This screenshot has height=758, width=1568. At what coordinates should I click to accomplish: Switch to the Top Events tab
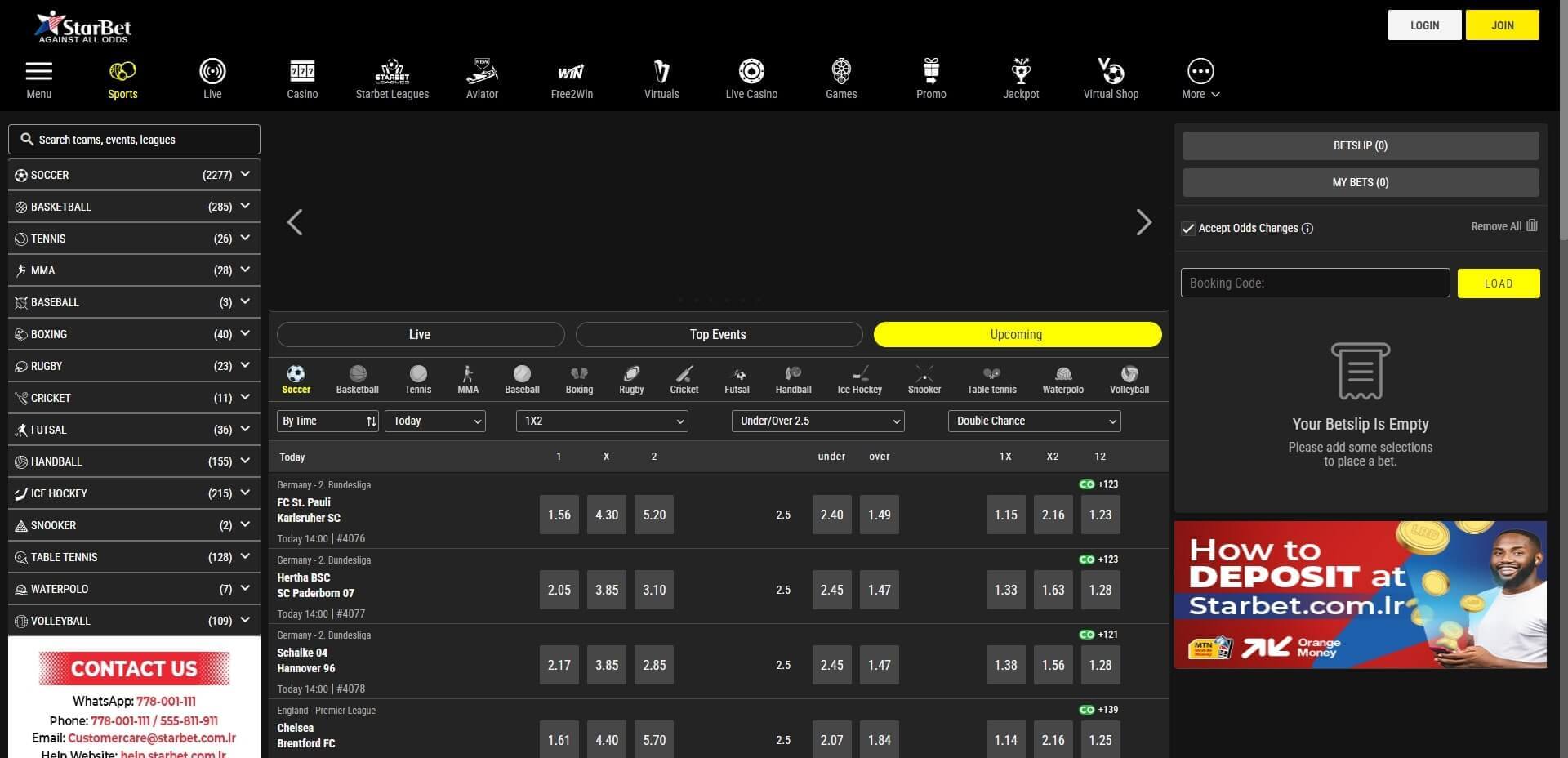pyautogui.click(x=718, y=335)
